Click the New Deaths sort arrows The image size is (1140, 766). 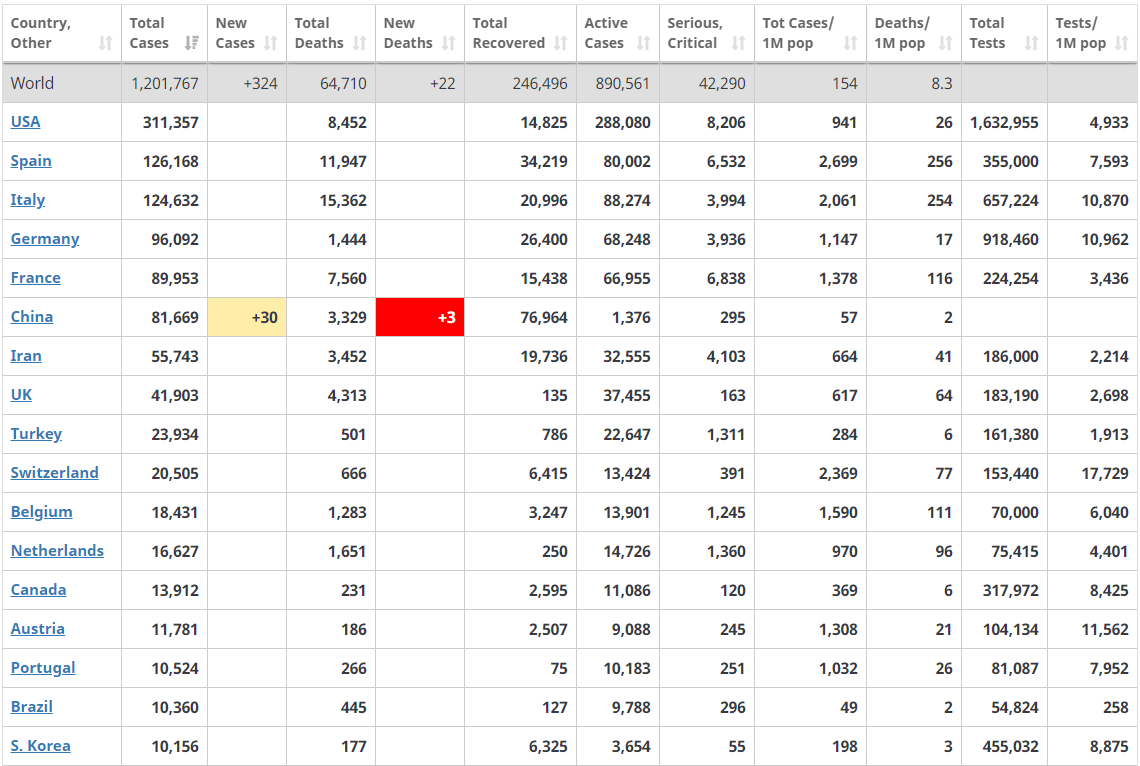click(x=449, y=43)
